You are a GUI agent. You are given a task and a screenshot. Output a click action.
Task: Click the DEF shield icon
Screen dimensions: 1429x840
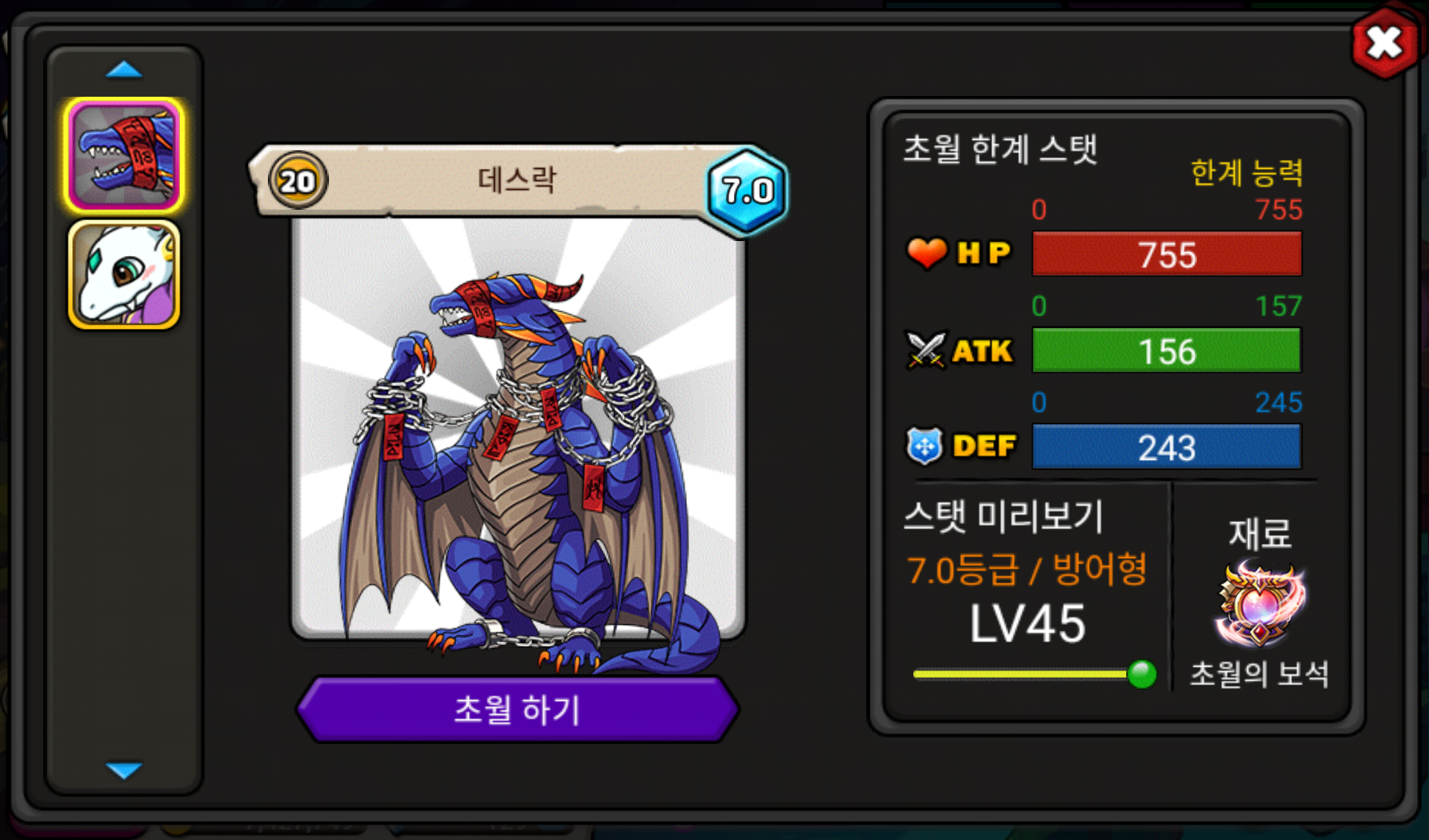coord(925,446)
